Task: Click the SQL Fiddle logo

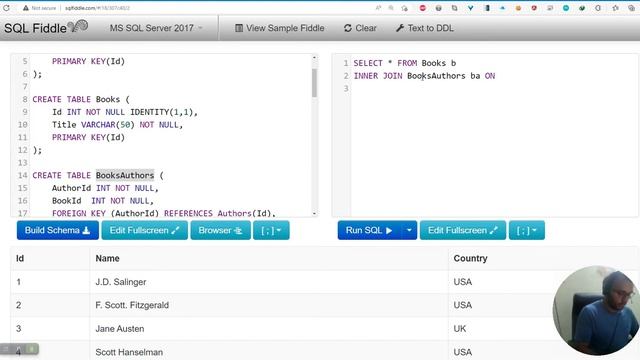Action: pos(46,27)
